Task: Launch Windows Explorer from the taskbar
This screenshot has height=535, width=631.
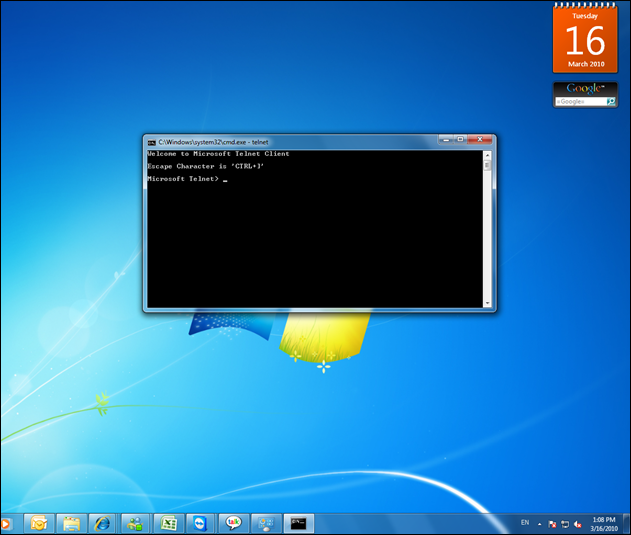Action: 71,524
